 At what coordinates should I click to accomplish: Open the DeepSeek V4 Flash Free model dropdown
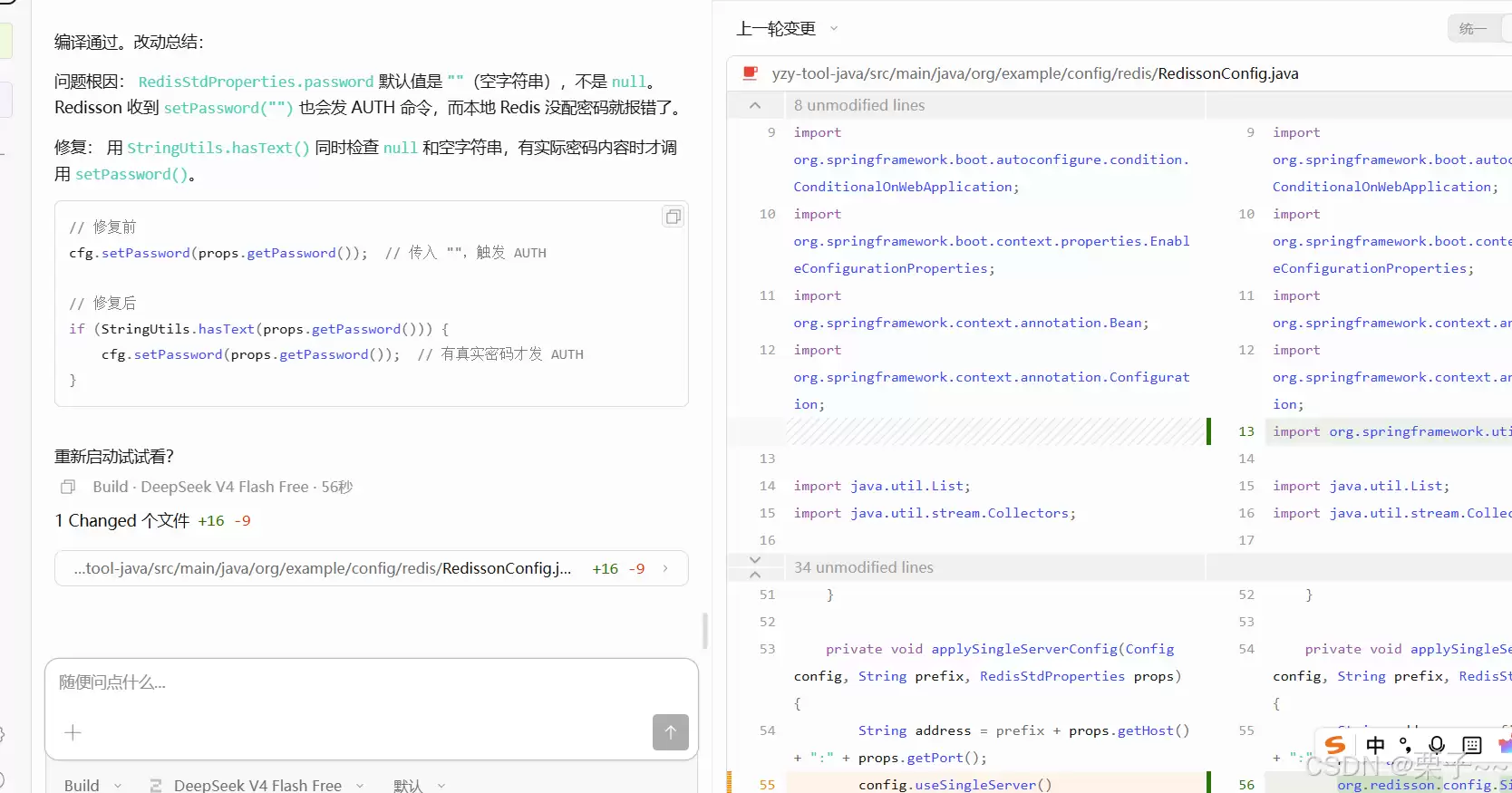[x=257, y=786]
